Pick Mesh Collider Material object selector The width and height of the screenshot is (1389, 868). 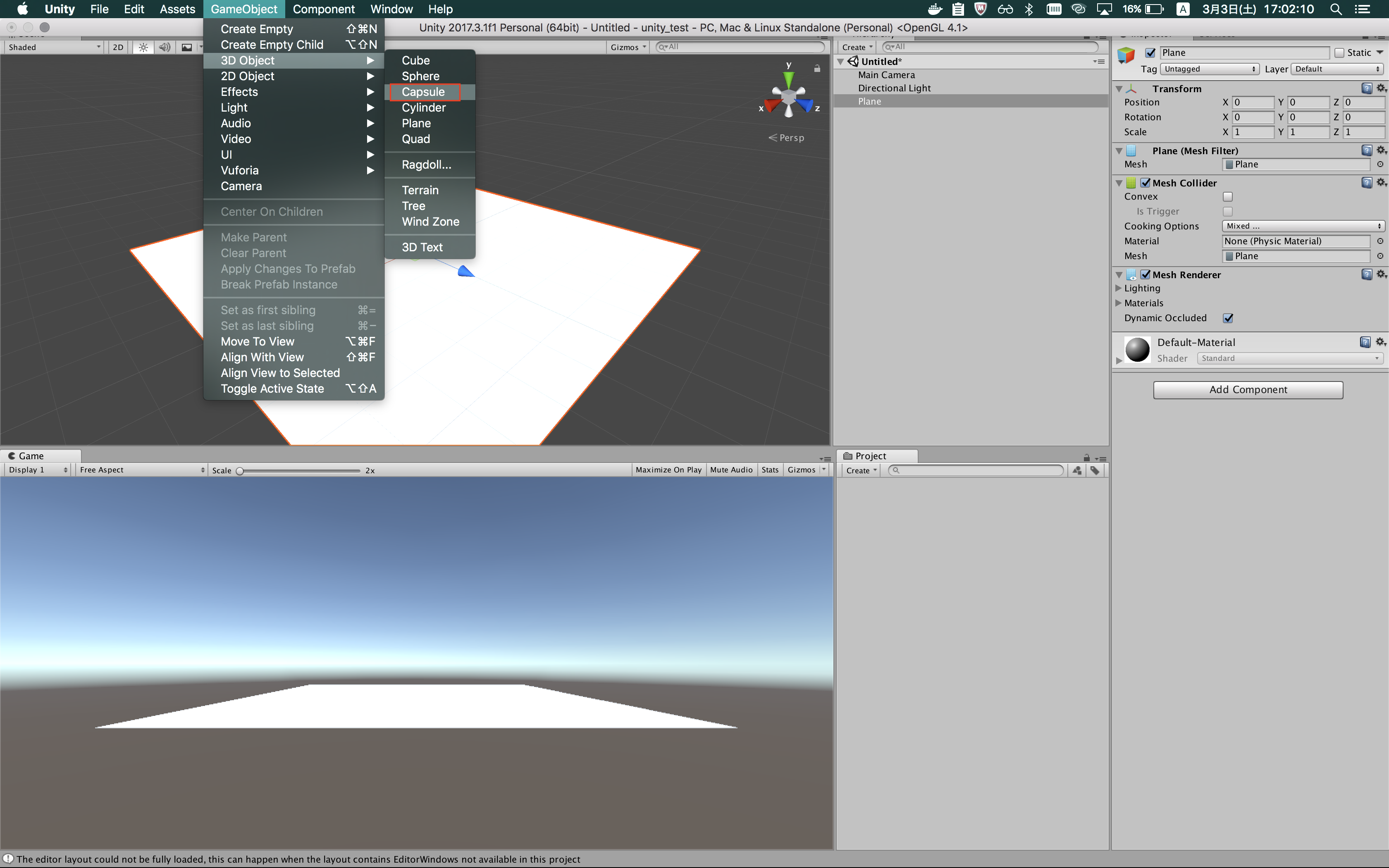tap(1380, 241)
